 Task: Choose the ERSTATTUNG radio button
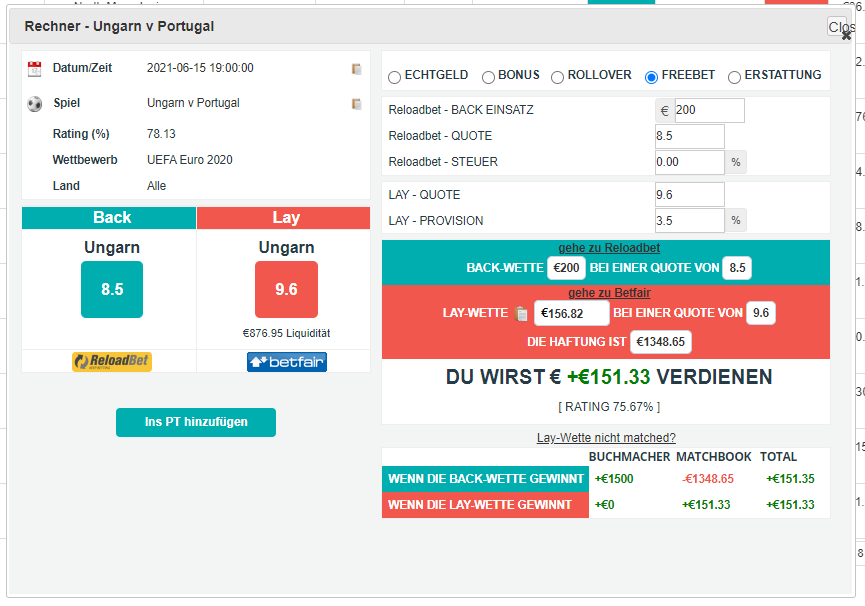click(734, 77)
